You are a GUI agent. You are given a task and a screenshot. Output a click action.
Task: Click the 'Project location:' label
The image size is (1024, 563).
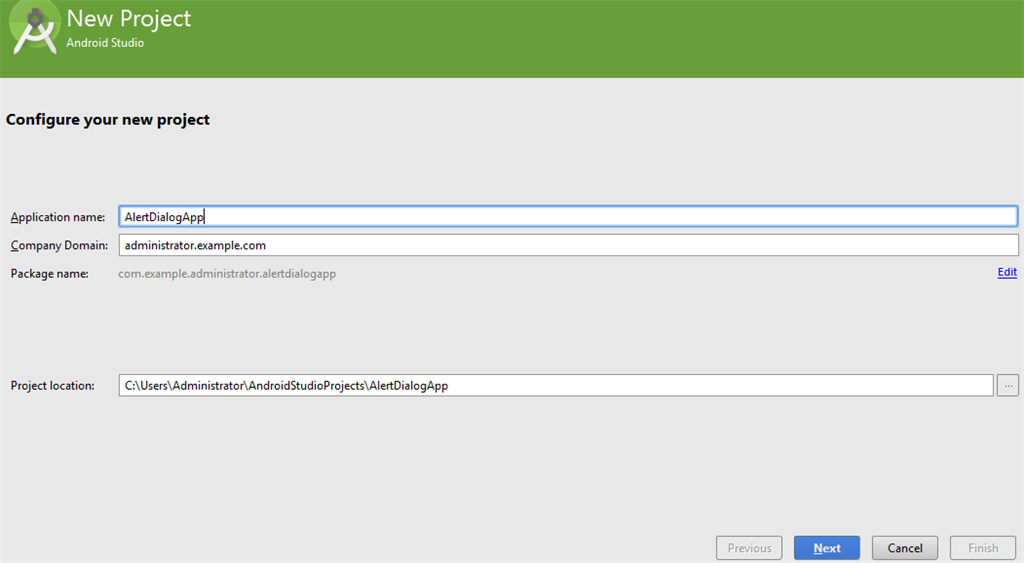tap(52, 385)
